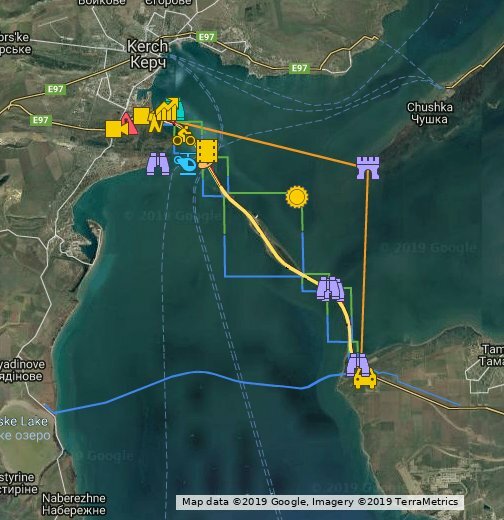Select the yellow cyclist marker
The height and width of the screenshot is (520, 504).
click(x=183, y=137)
